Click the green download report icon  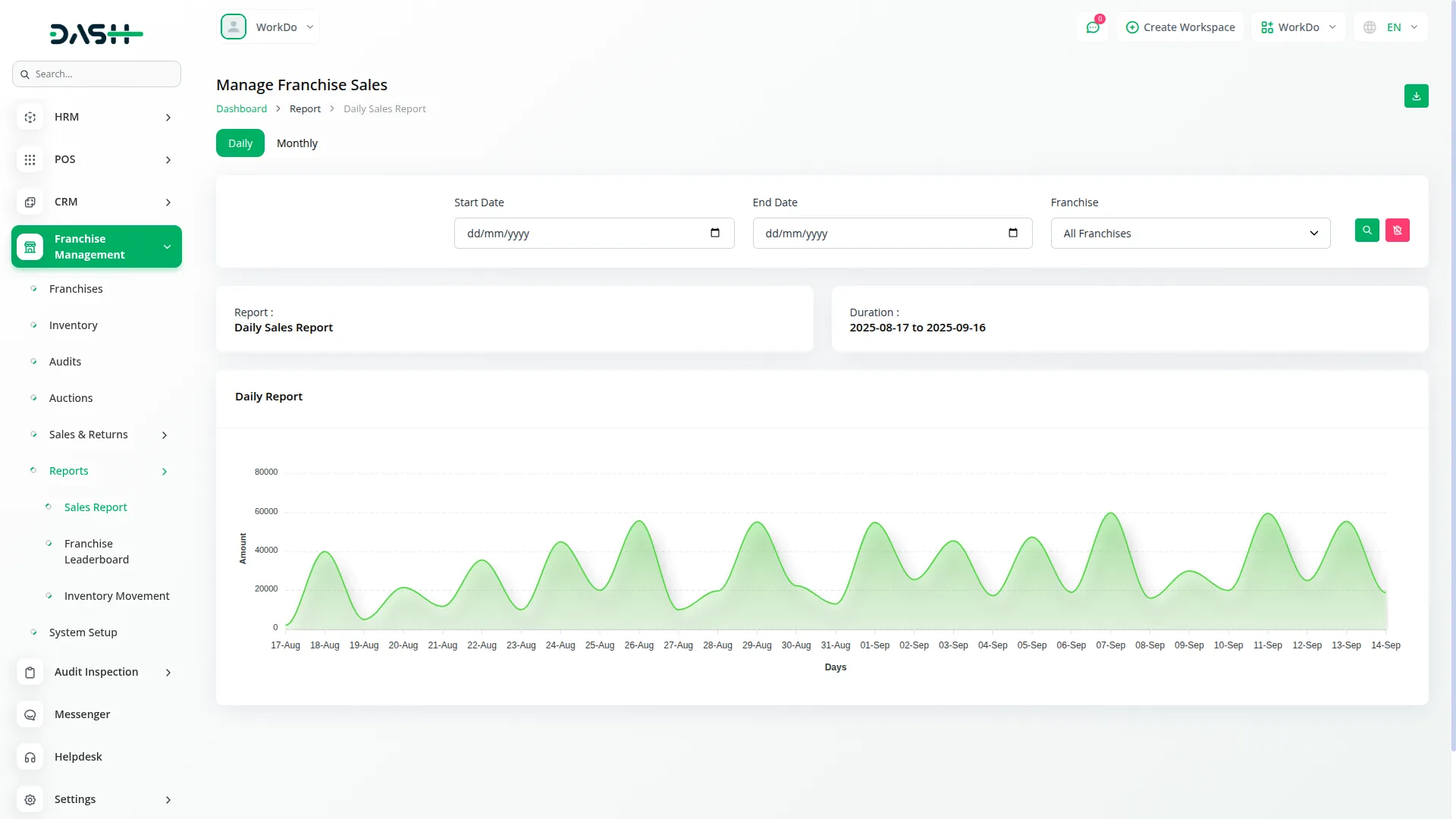(1416, 96)
